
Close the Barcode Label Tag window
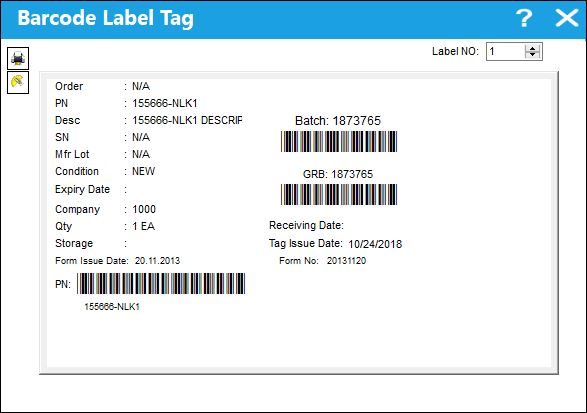(567, 18)
